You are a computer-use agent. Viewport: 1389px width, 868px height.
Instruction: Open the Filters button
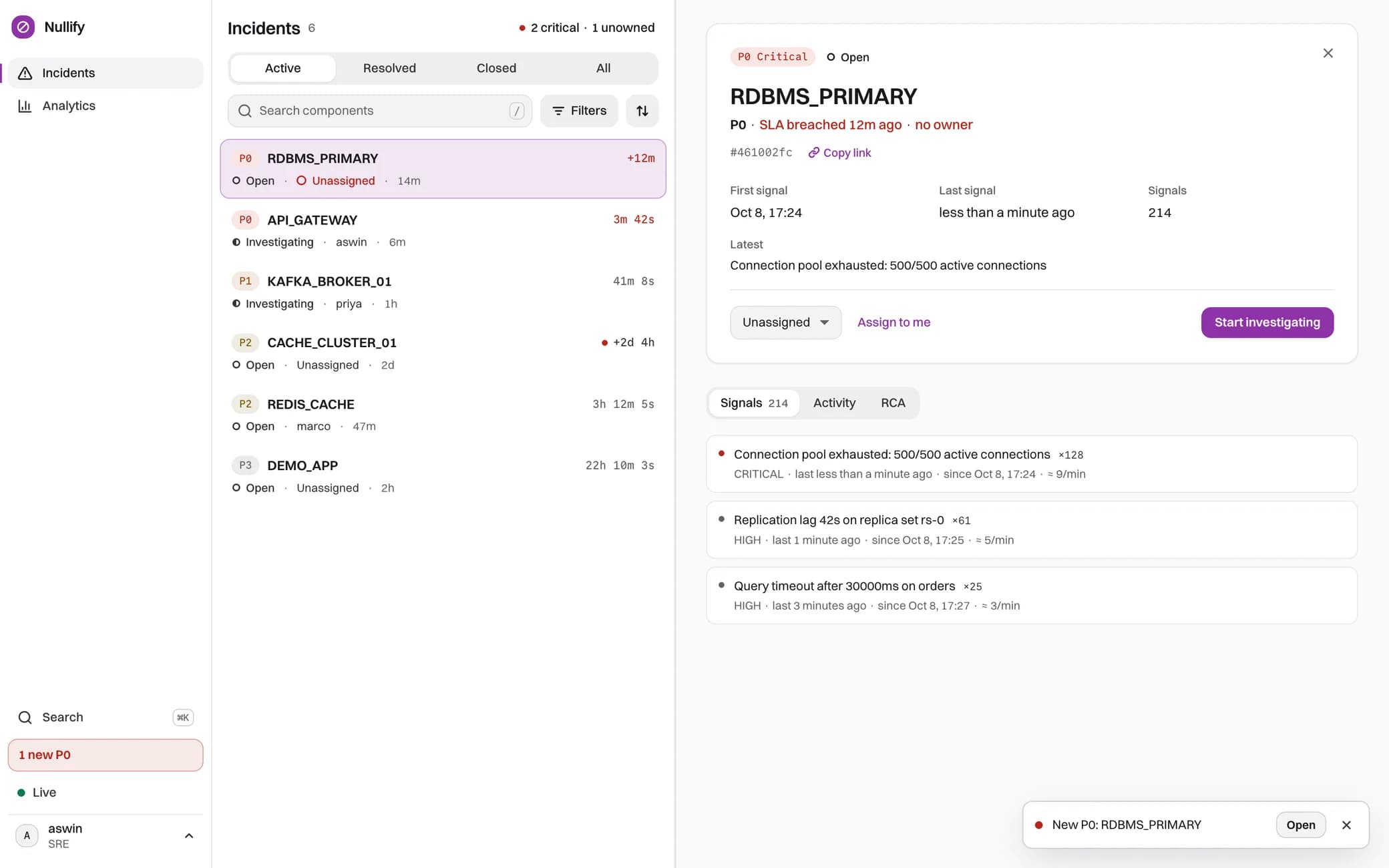[x=579, y=111]
